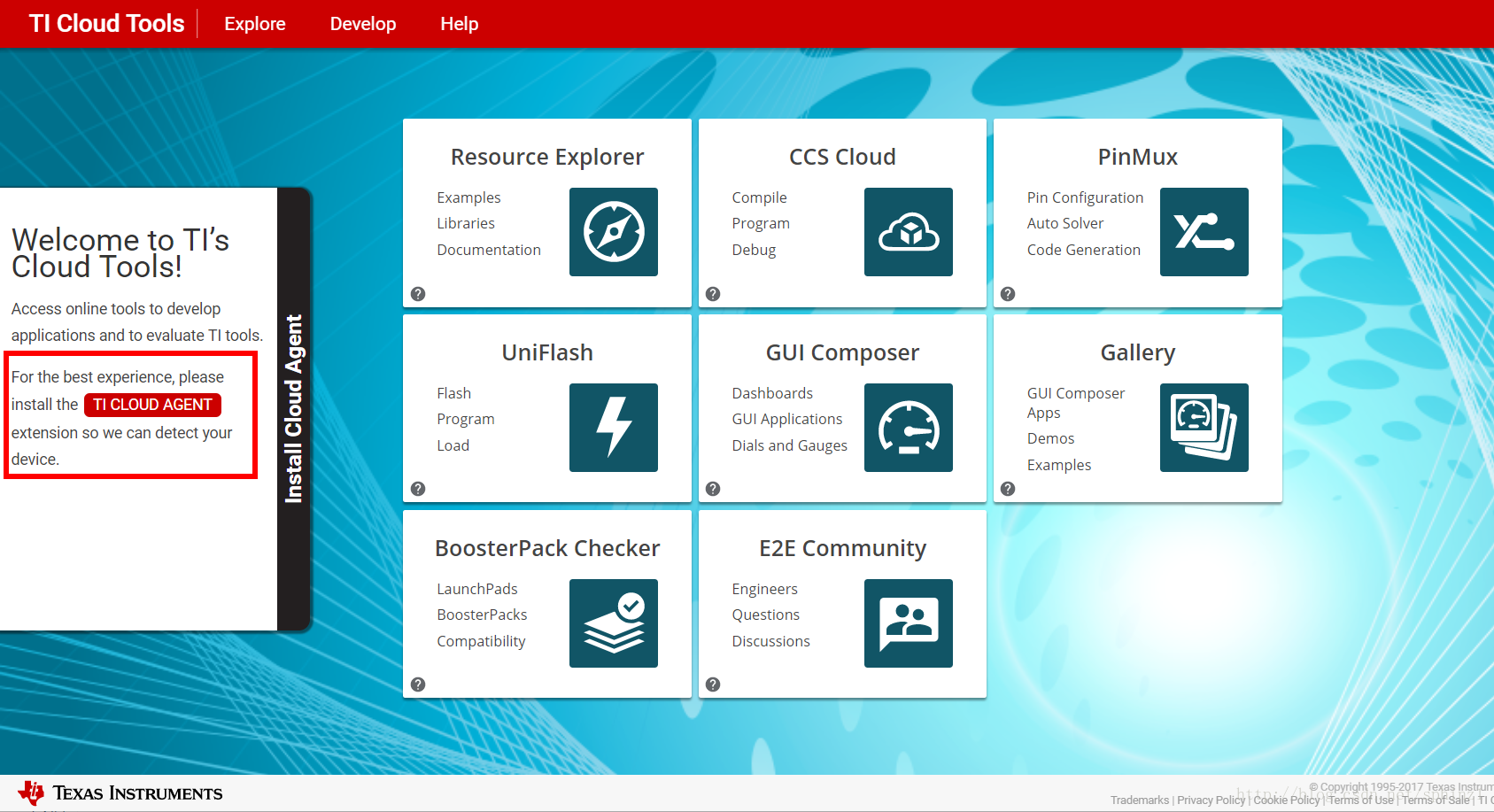The height and width of the screenshot is (812, 1494).
Task: Click the E2E Community card title
Action: [842, 548]
